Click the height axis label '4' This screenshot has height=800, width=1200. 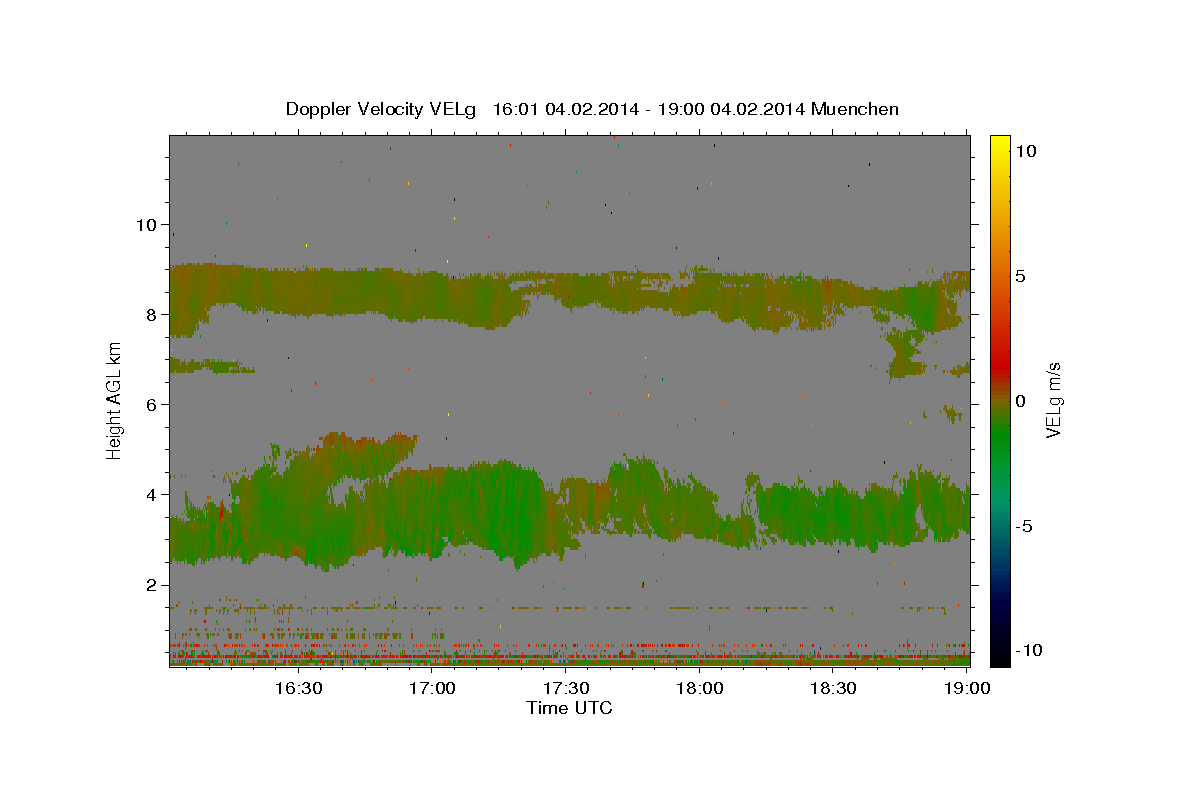150,495
